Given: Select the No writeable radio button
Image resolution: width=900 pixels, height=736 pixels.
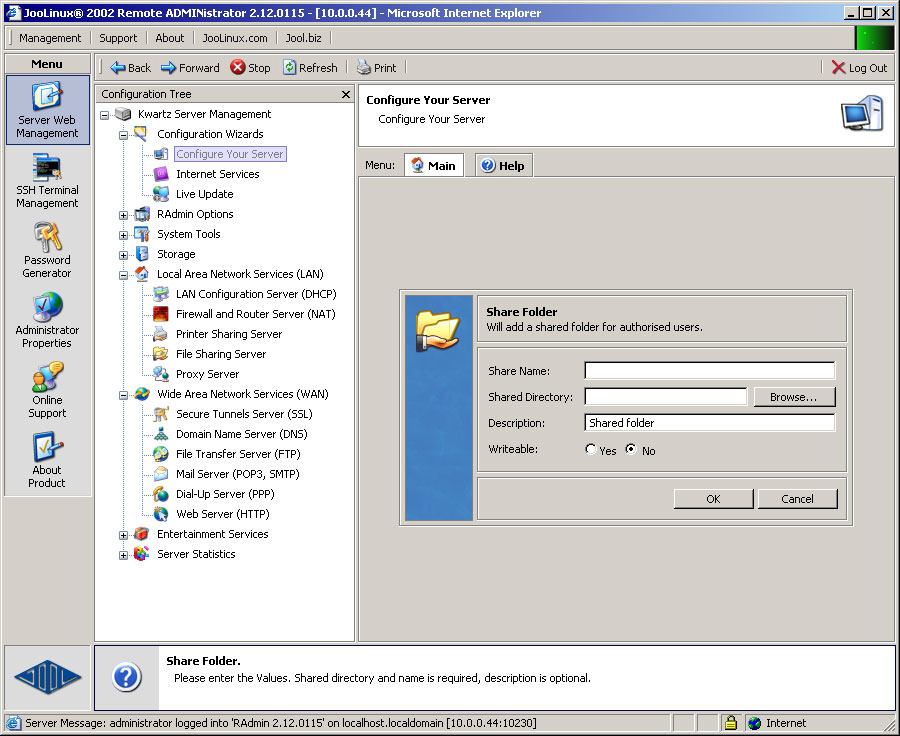Looking at the screenshot, I should (x=630, y=450).
